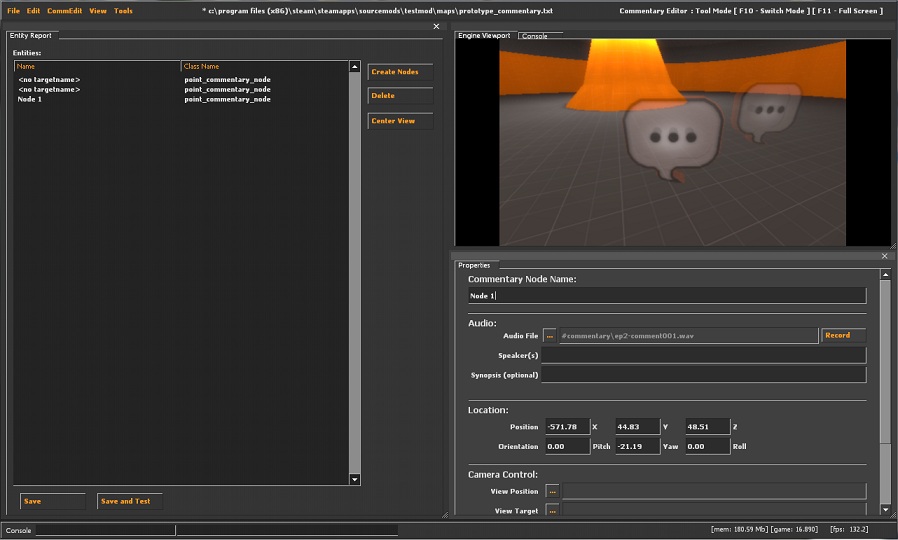Select the Entity Report tab
This screenshot has height=540, width=898.
click(x=31, y=36)
